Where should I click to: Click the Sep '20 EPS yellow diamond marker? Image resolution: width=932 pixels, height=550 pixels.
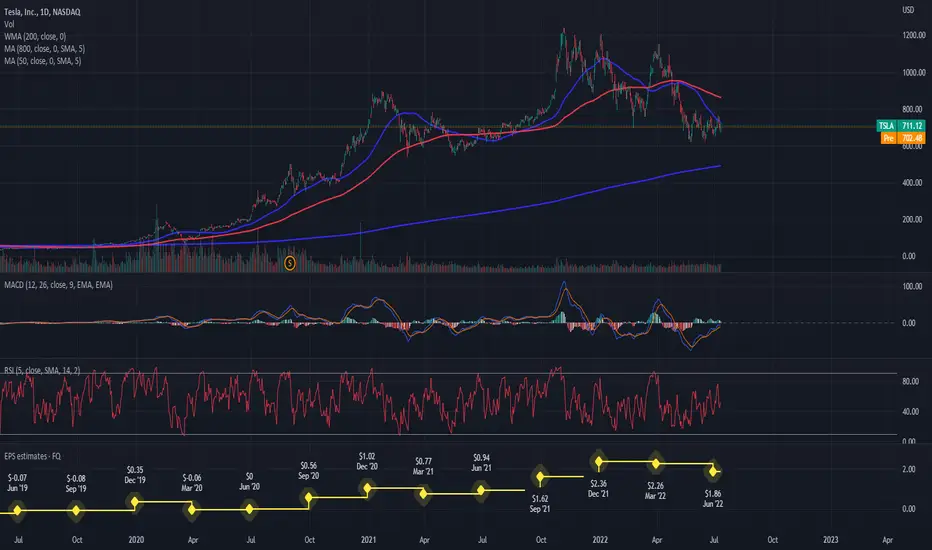click(x=308, y=498)
